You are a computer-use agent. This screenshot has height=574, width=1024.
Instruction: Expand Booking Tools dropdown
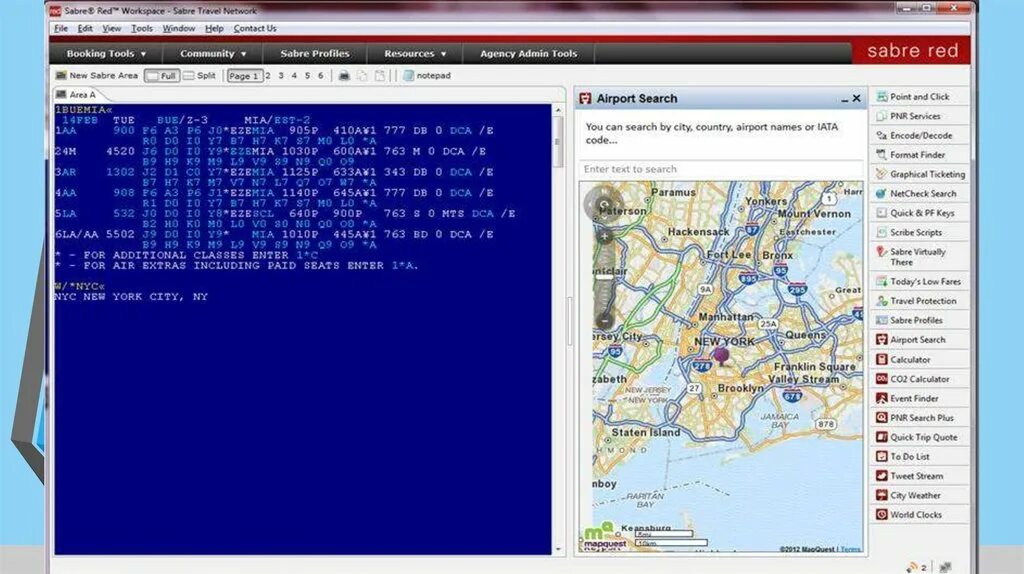coord(106,54)
